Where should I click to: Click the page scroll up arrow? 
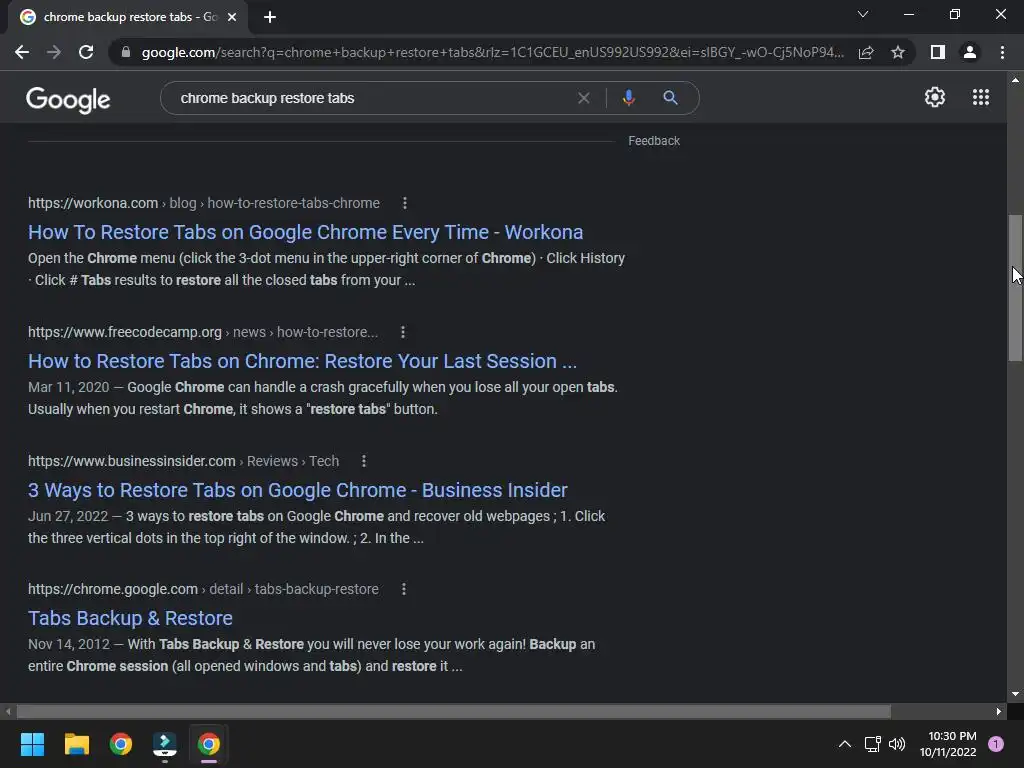(x=1015, y=80)
